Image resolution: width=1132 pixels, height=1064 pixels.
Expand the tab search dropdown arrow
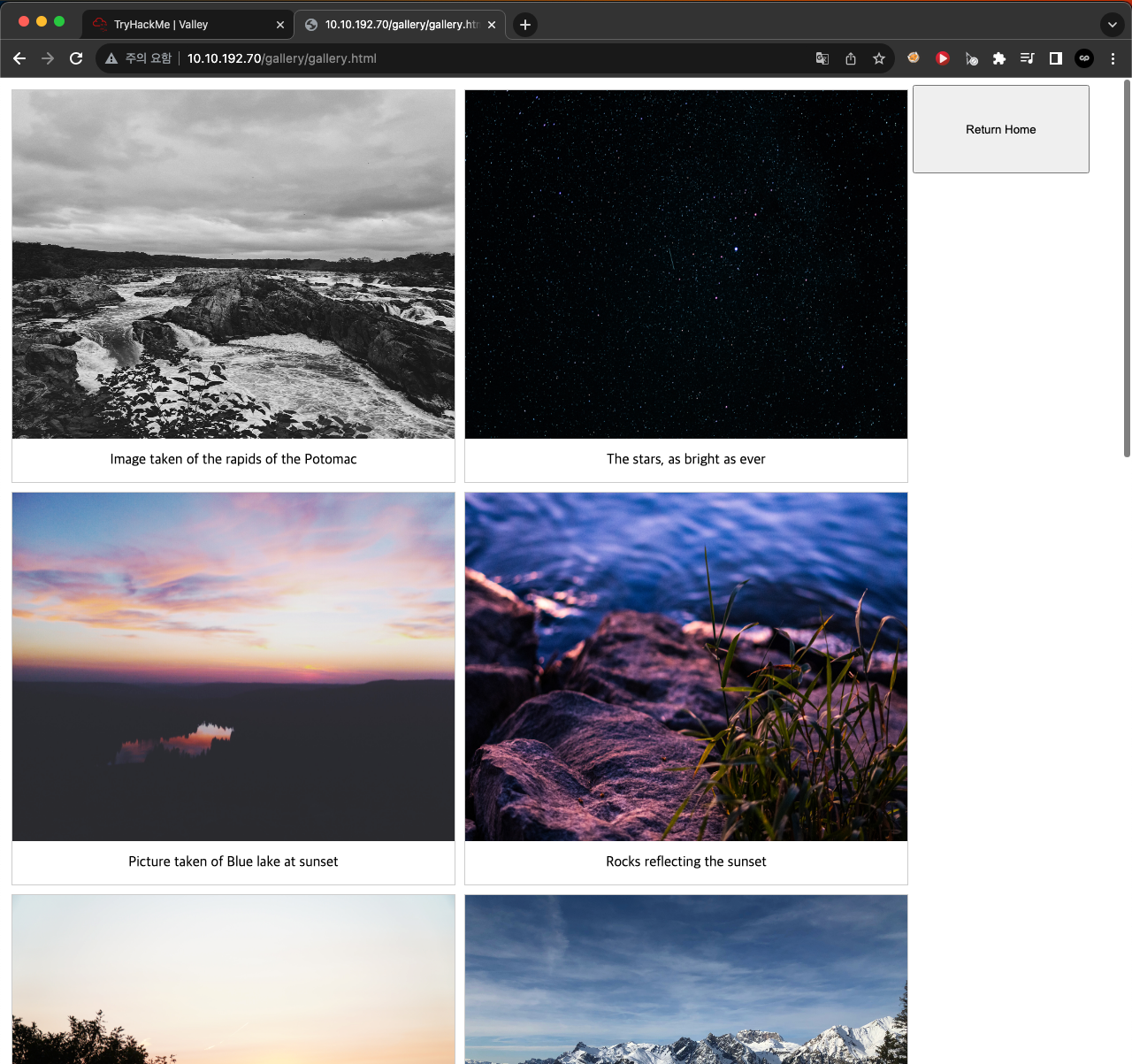[1113, 25]
